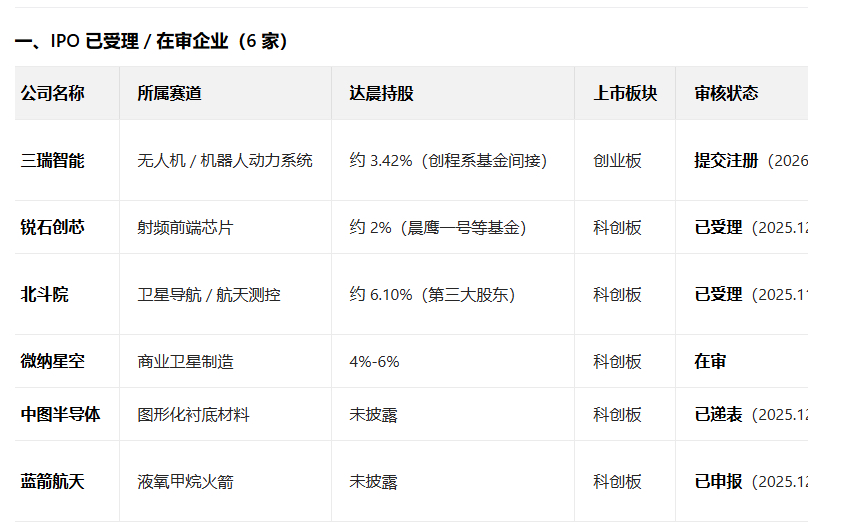Click 科创板 in 北斗院 row
The height and width of the screenshot is (522, 852).
pos(618,294)
